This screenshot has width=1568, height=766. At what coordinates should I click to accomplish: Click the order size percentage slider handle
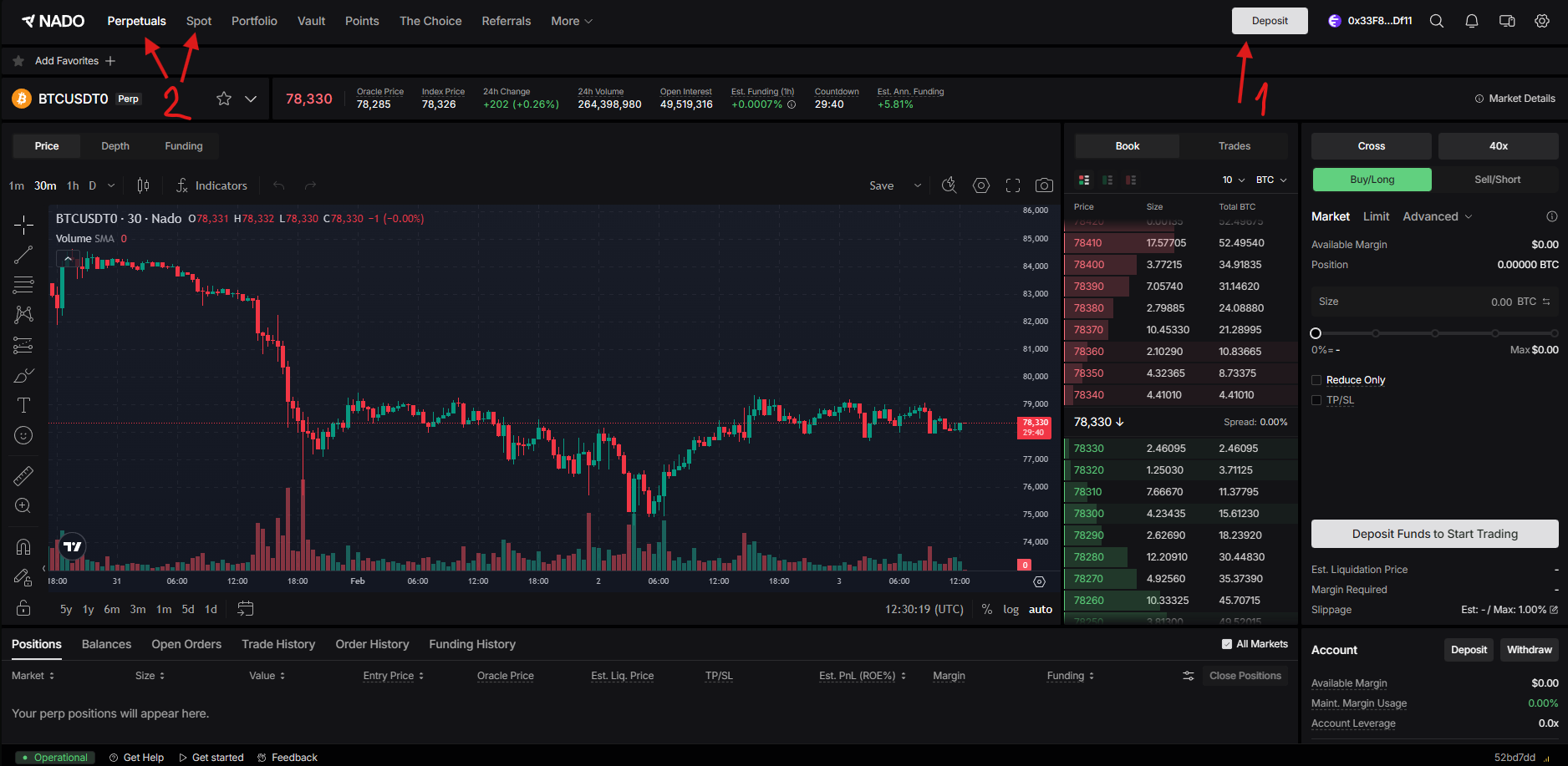[x=1316, y=333]
